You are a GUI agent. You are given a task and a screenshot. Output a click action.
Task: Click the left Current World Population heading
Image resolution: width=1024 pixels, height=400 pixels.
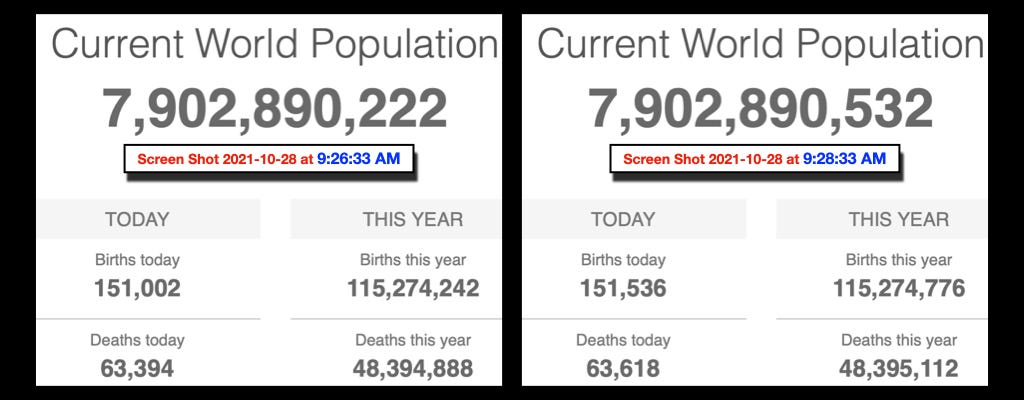pyautogui.click(x=275, y=45)
